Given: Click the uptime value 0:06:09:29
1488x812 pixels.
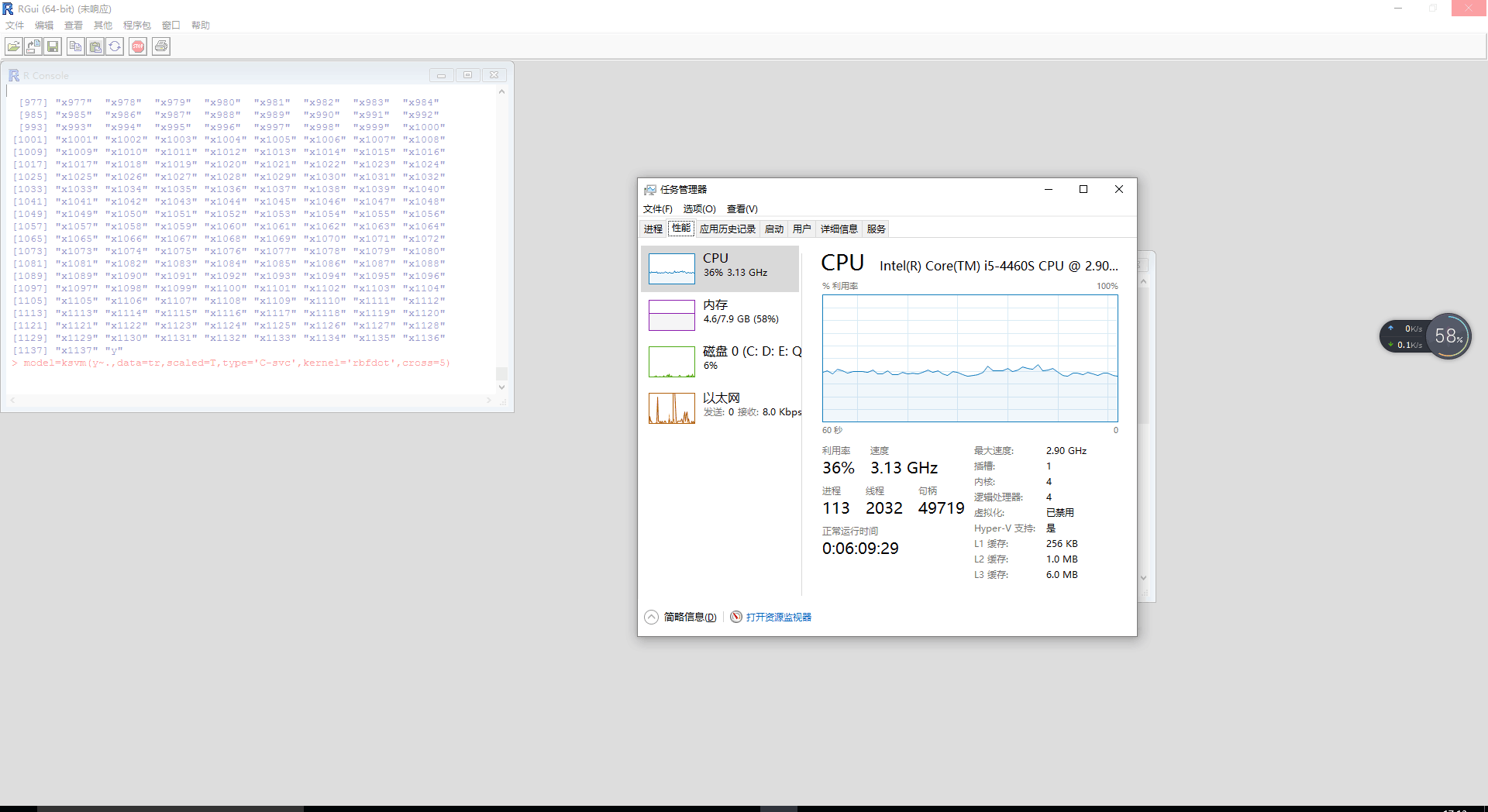Looking at the screenshot, I should point(860,549).
